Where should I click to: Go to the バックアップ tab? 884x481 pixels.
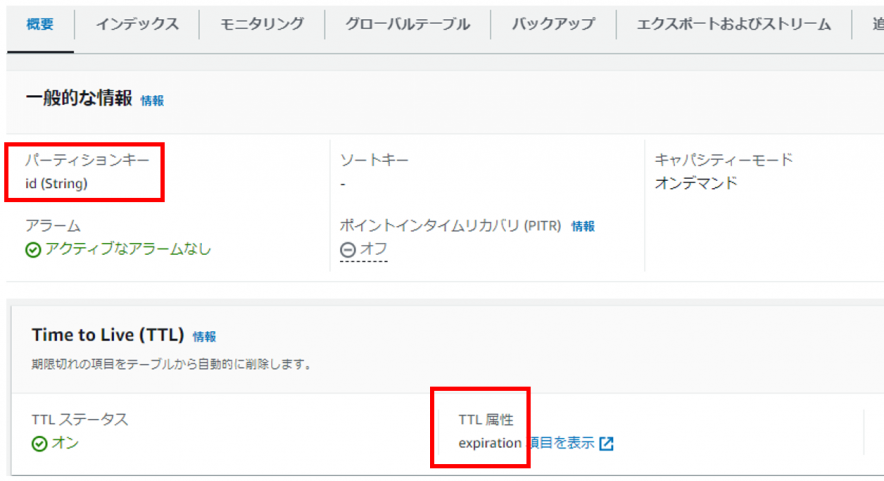(x=553, y=25)
